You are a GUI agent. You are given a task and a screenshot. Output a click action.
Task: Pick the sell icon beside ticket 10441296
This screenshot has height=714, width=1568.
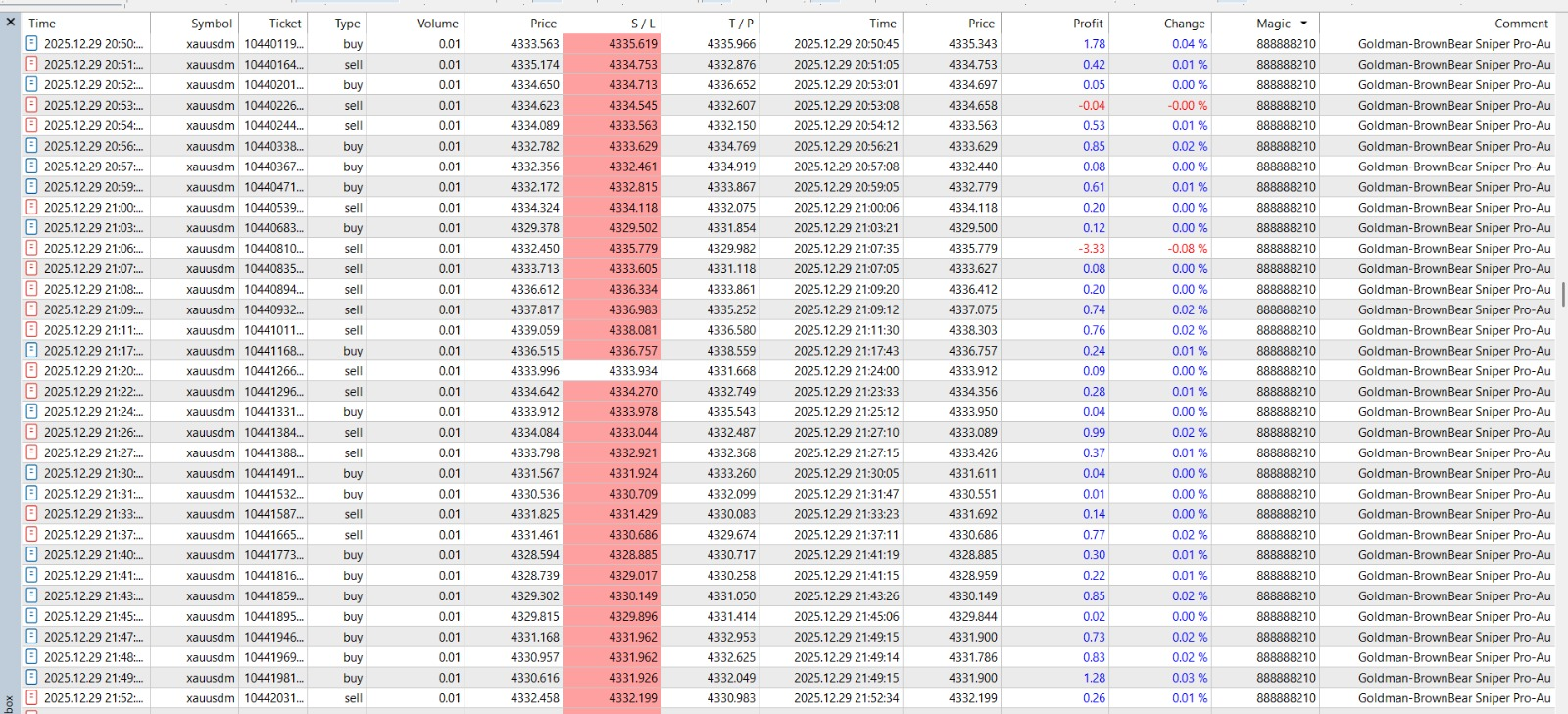31,392
